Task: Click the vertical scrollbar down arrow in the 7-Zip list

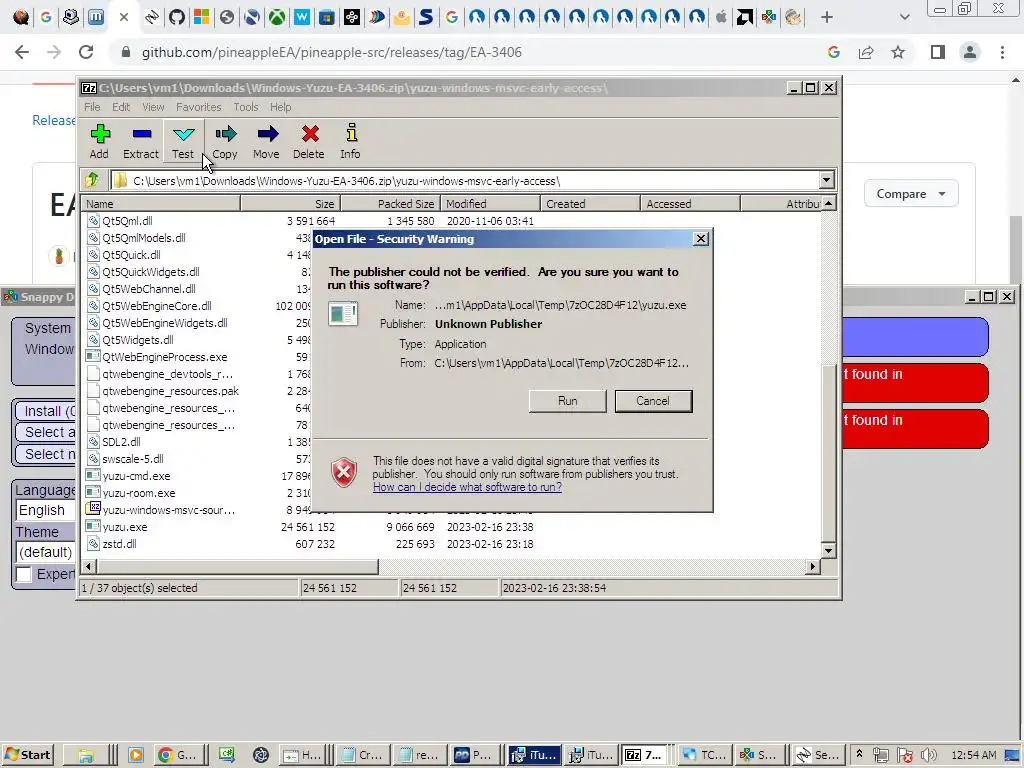Action: click(828, 551)
